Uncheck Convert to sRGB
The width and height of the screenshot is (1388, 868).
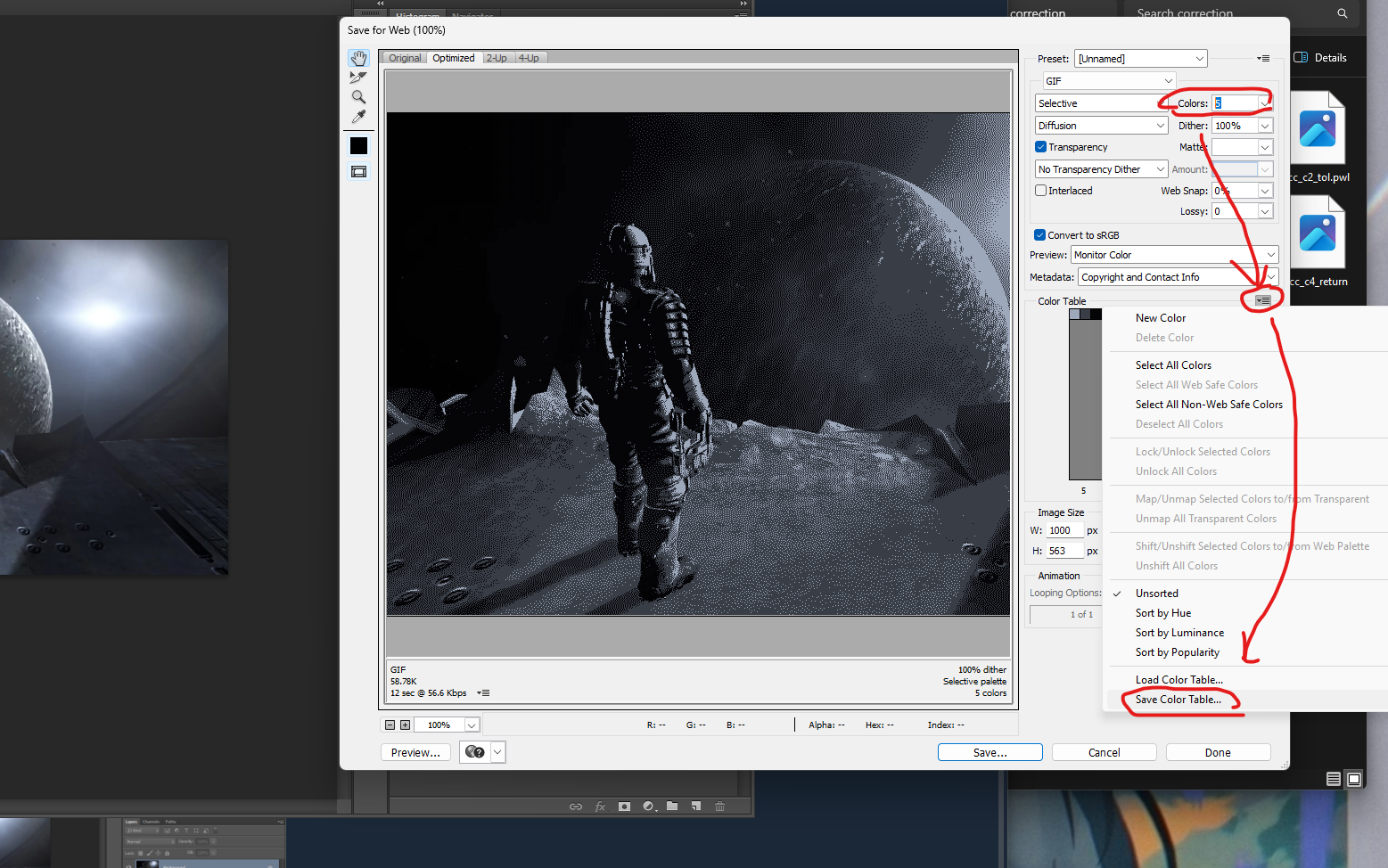(x=1039, y=235)
